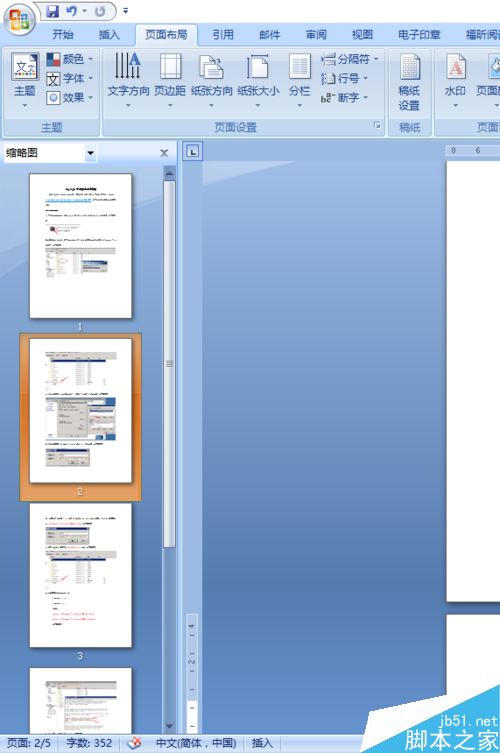Screen dimensions: 500x753
Task: Expand the 缩略图 pane dropdown arrow
Action: pos(90,154)
